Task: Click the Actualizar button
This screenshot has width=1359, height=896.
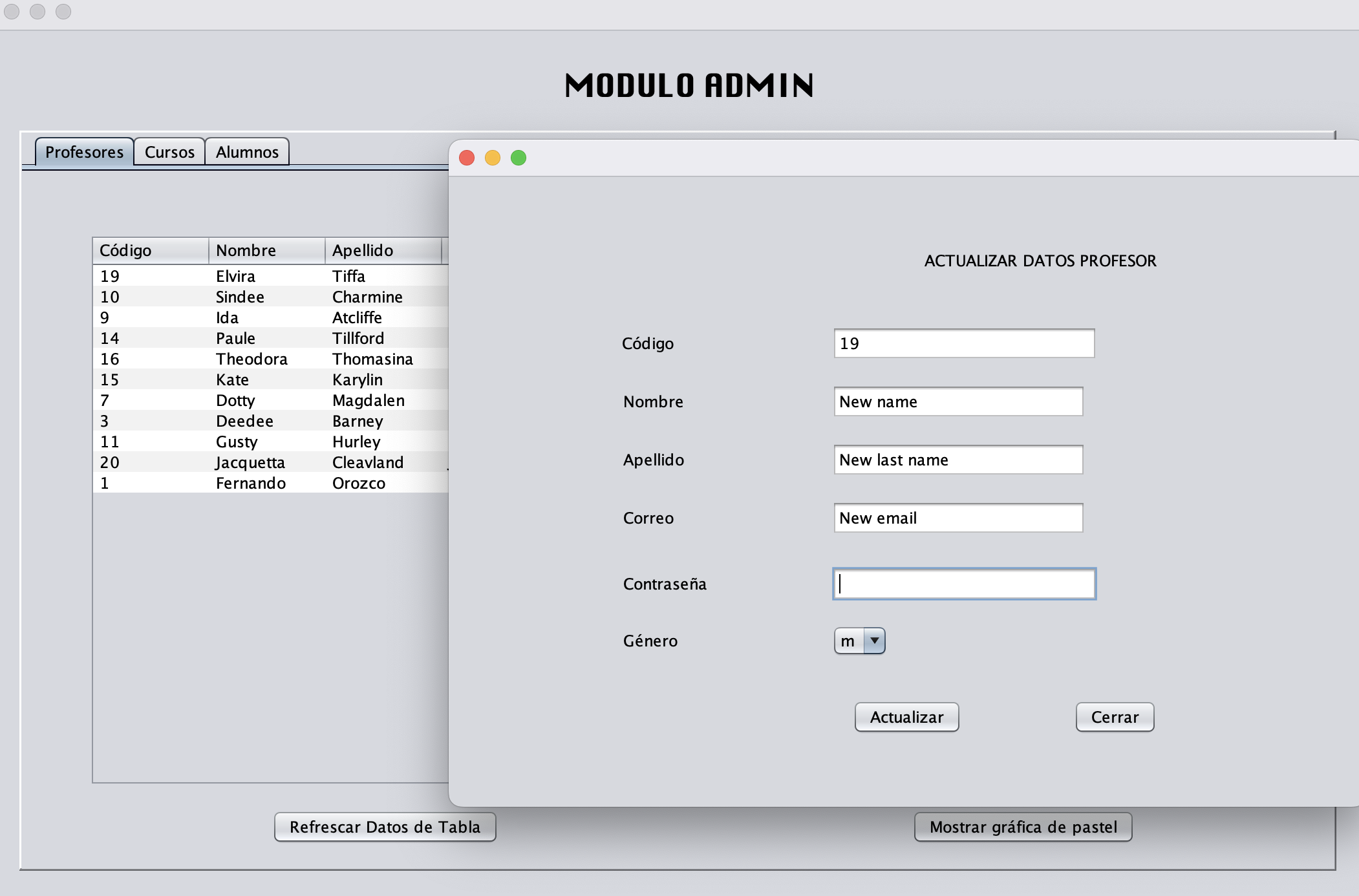Action: (906, 717)
